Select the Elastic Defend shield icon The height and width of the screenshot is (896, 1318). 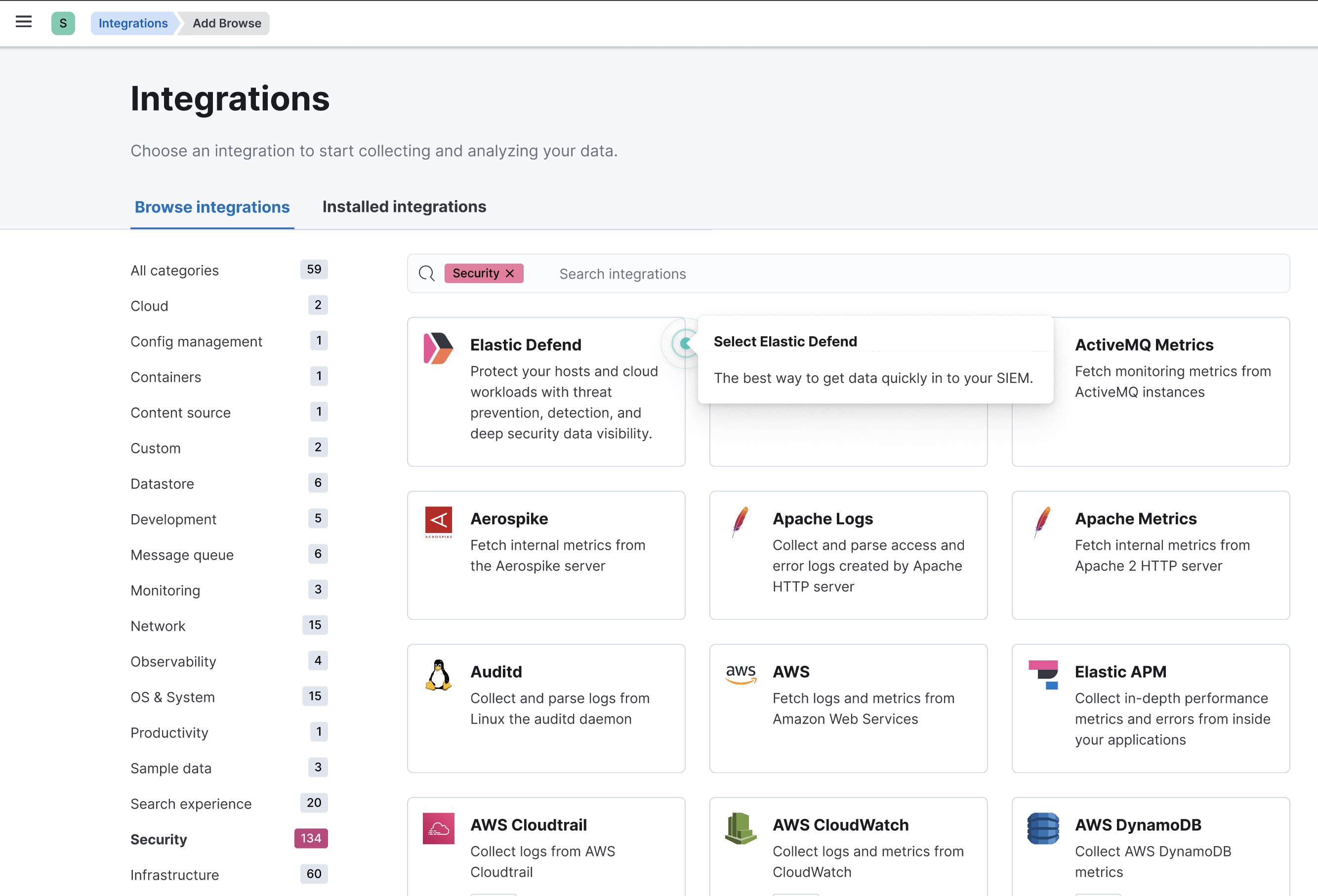438,347
